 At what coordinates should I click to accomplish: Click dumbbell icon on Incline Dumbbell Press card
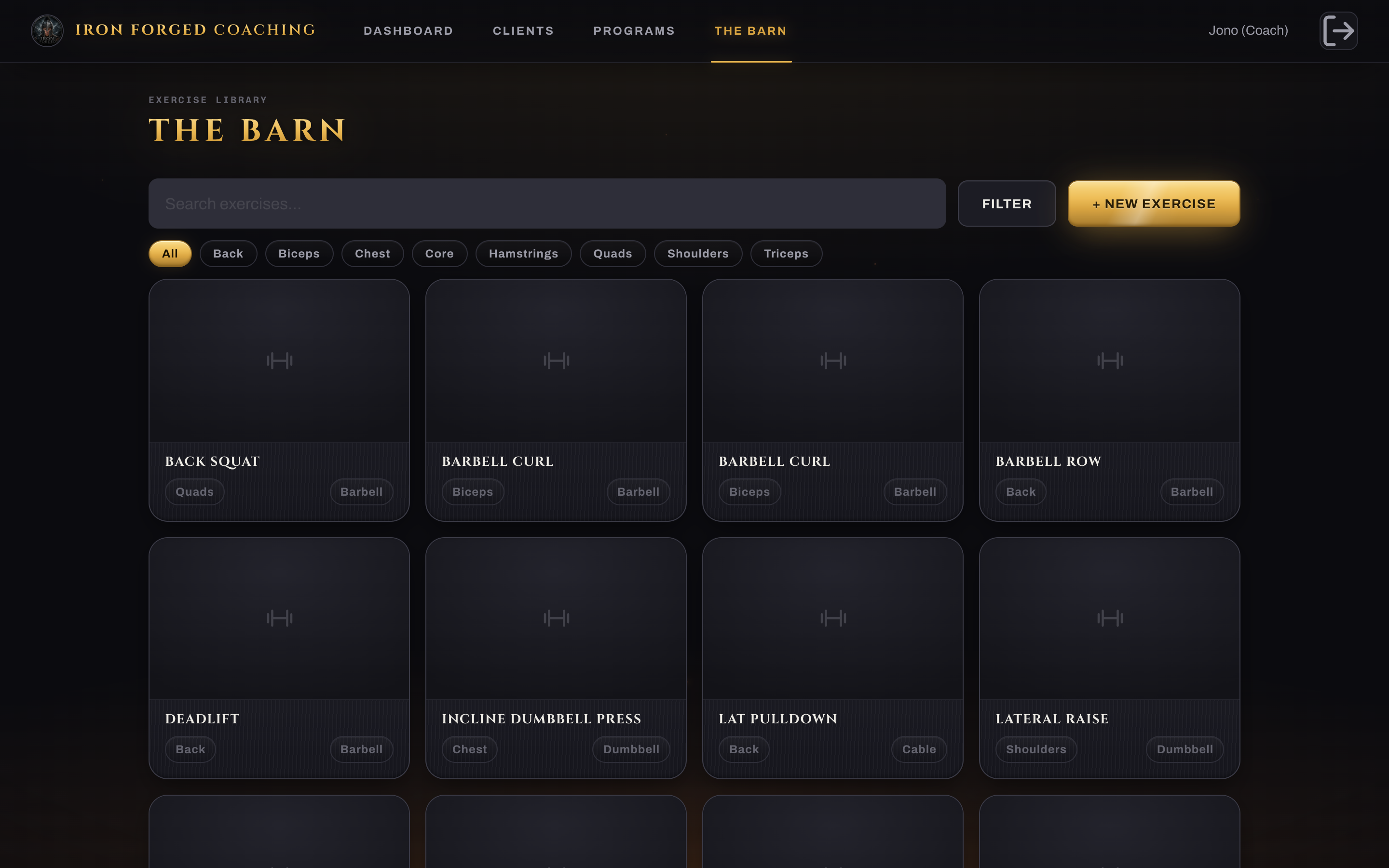557,618
